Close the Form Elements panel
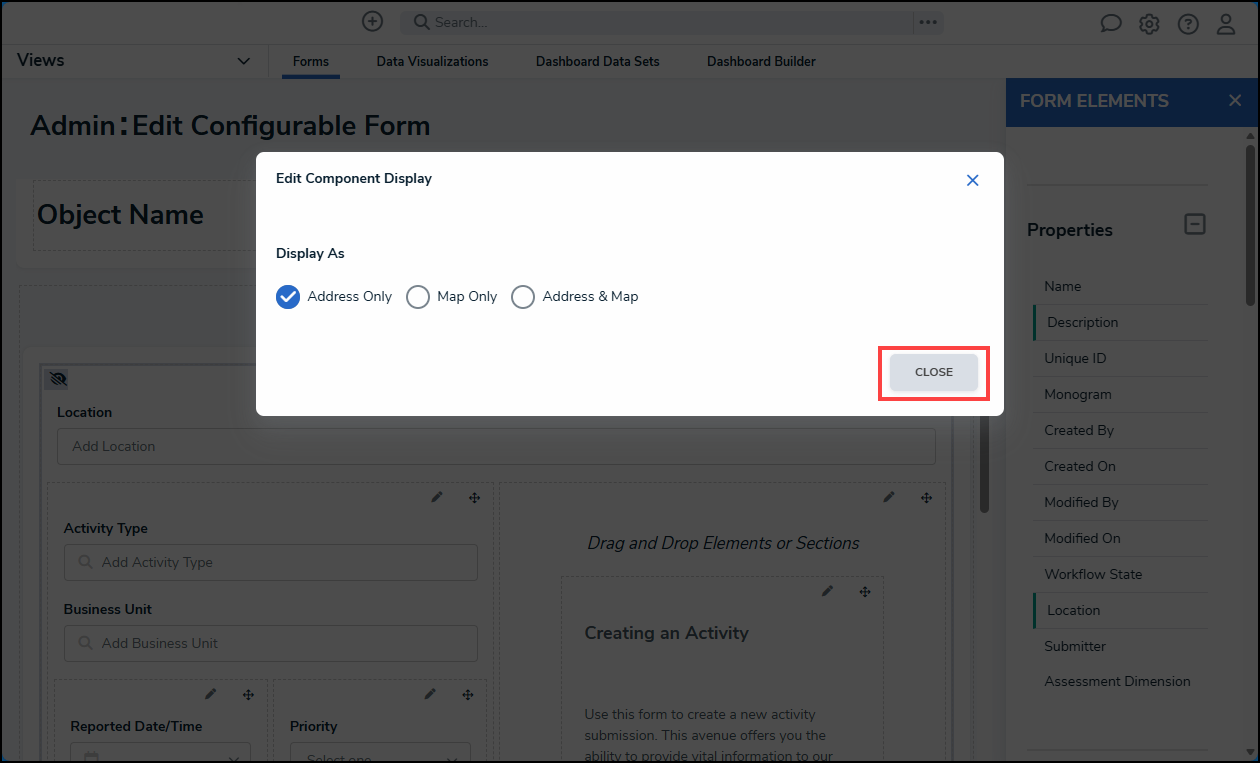This screenshot has height=763, width=1260. 1235,101
